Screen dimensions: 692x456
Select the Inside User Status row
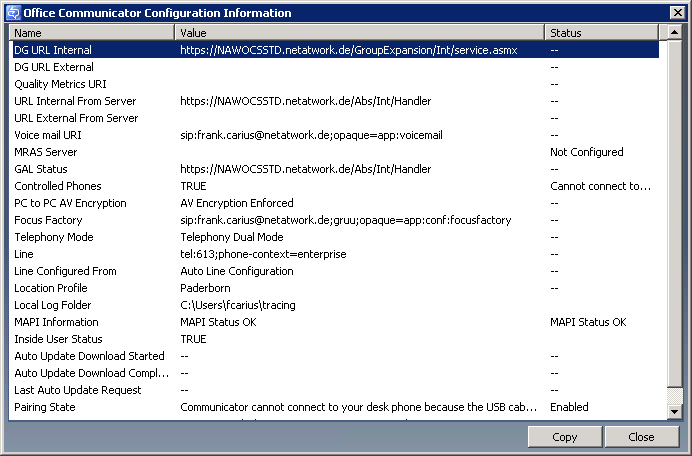[x=334, y=339]
